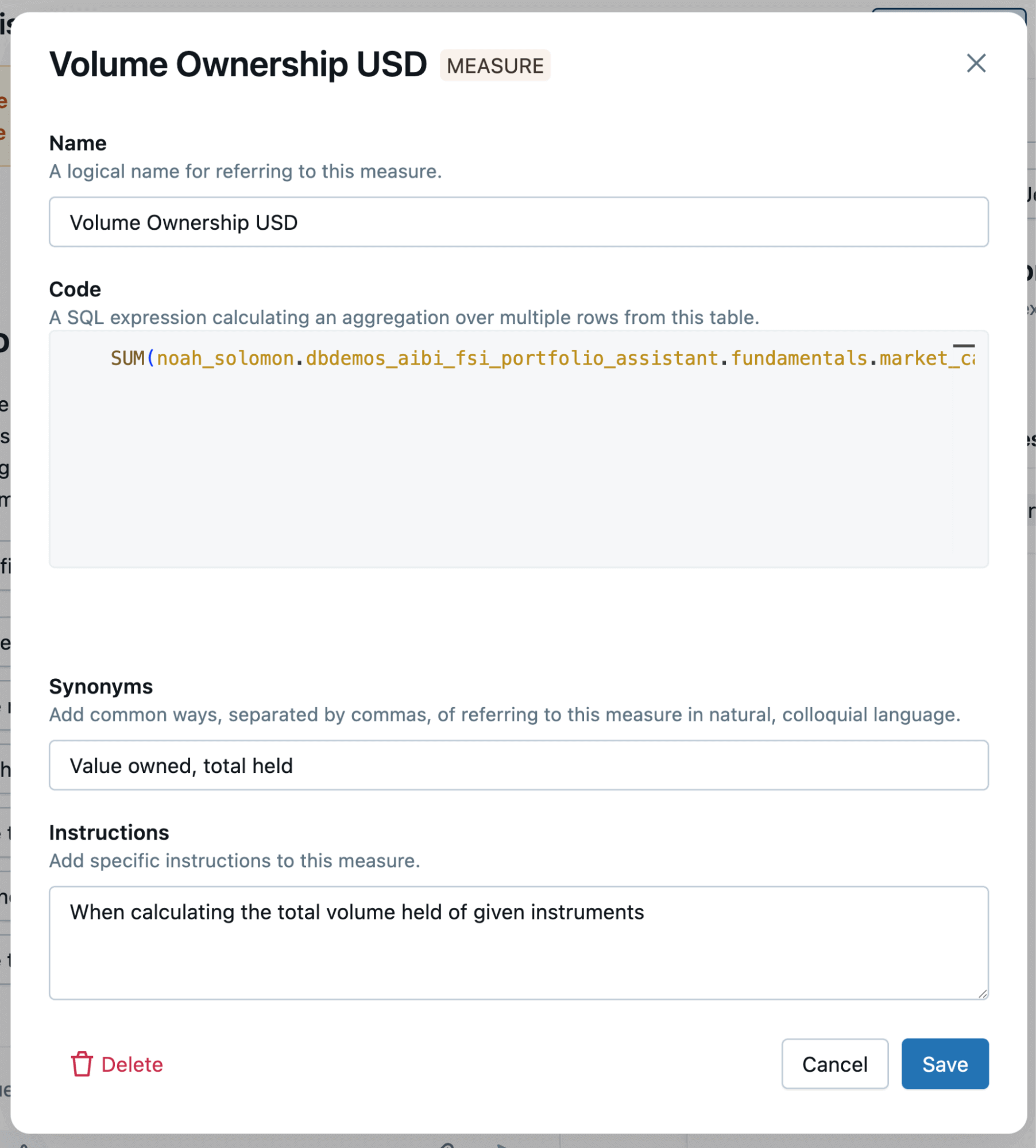The width and height of the screenshot is (1036, 1148).
Task: Click the Volume Ownership USD dialog title
Action: 238,64
